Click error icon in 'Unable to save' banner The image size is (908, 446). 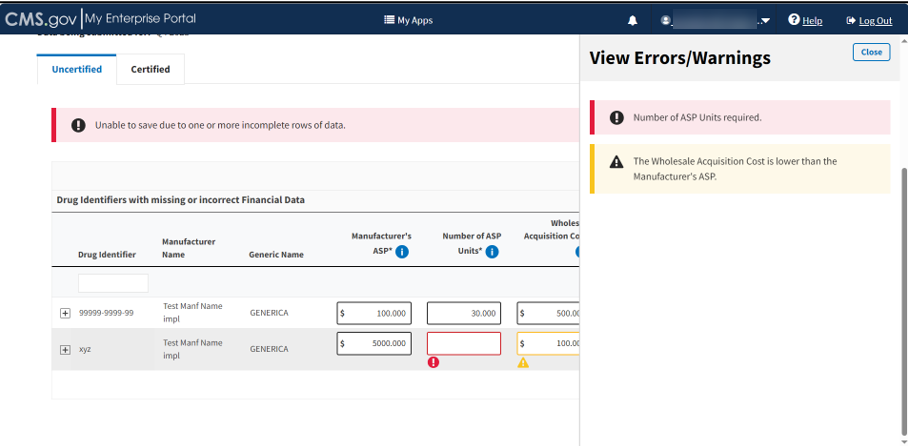(78, 125)
